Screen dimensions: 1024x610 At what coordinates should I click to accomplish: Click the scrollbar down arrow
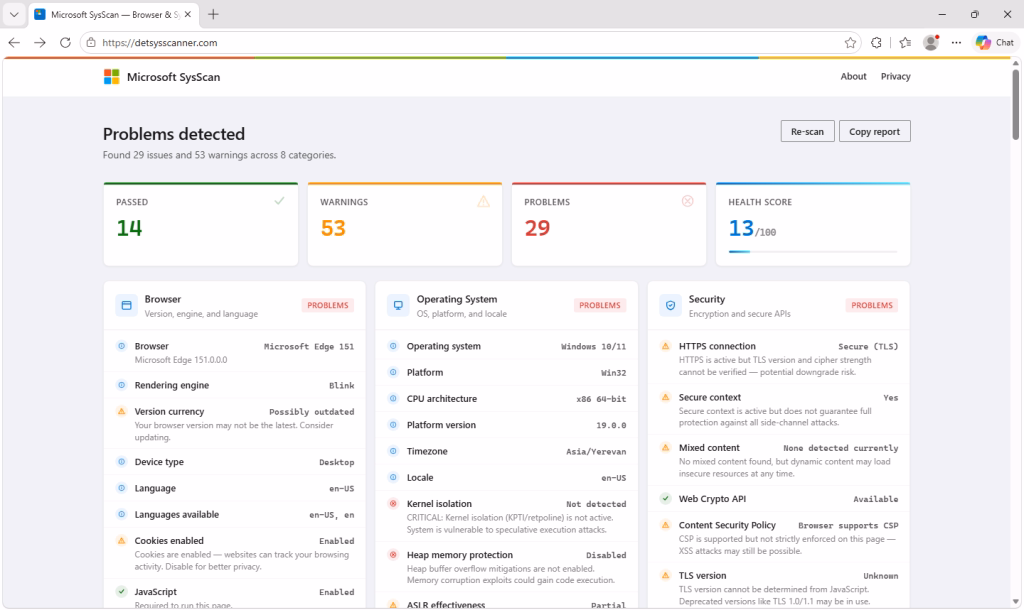tap(1016, 602)
